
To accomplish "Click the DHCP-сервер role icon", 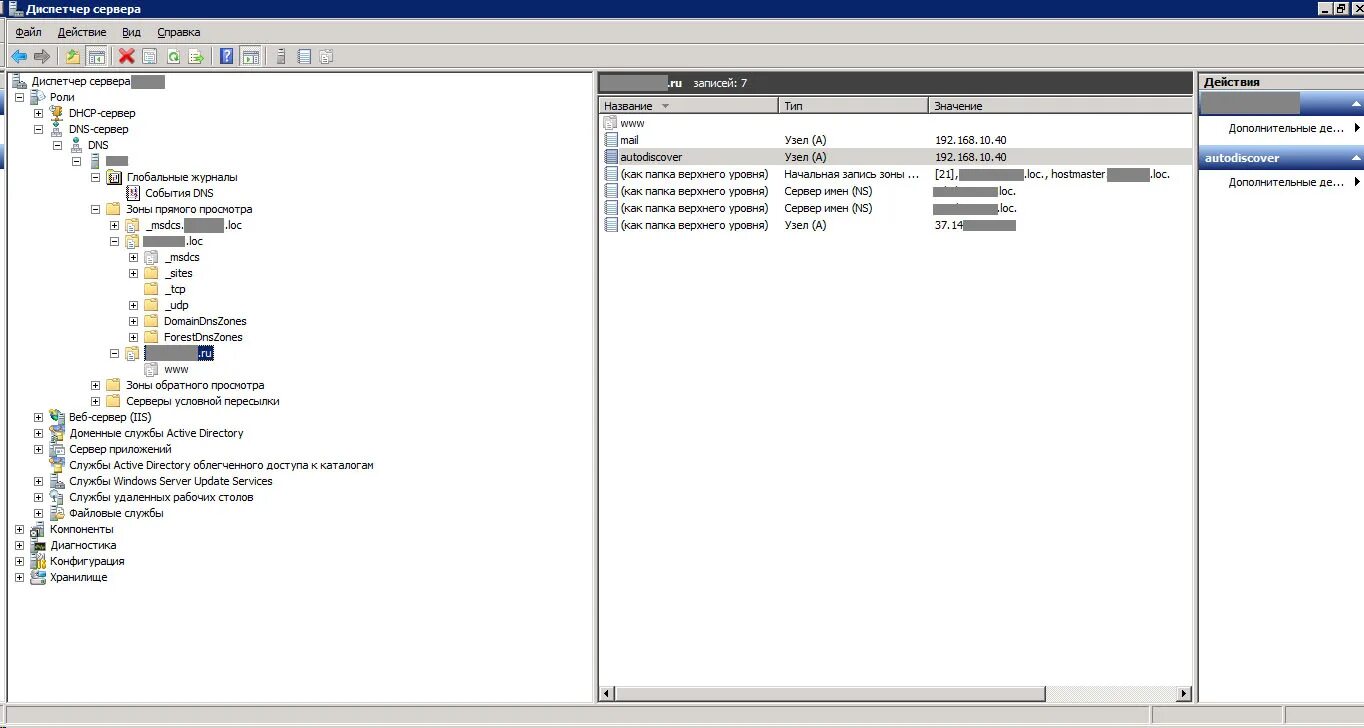I will point(58,113).
